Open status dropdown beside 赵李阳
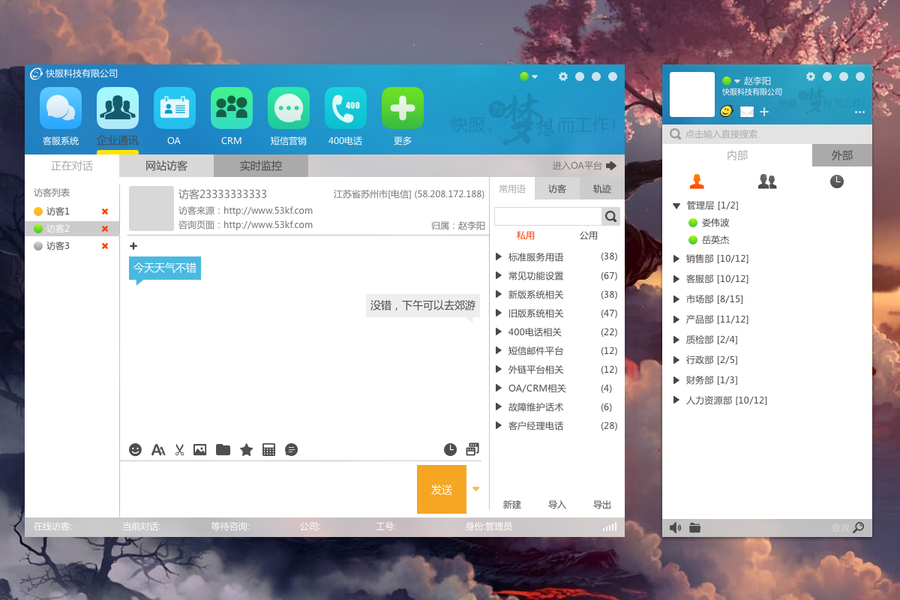The width and height of the screenshot is (900, 600). 737,81
